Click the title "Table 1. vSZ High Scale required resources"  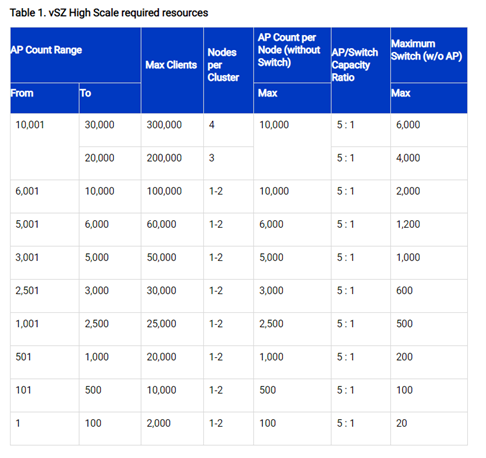109,13
